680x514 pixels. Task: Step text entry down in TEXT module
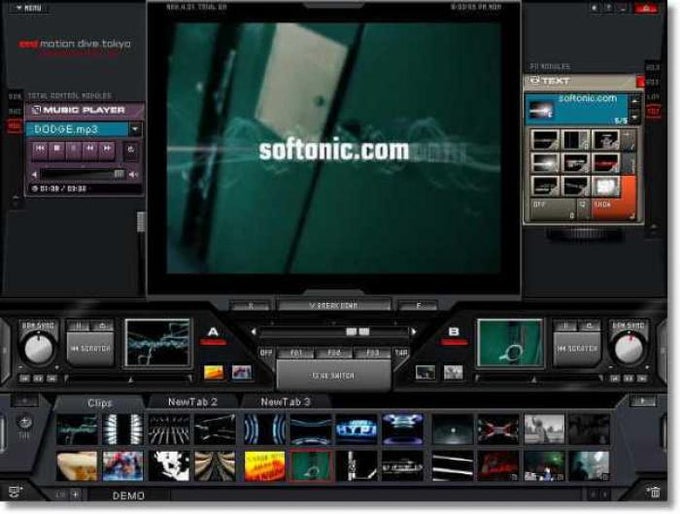click(634, 117)
